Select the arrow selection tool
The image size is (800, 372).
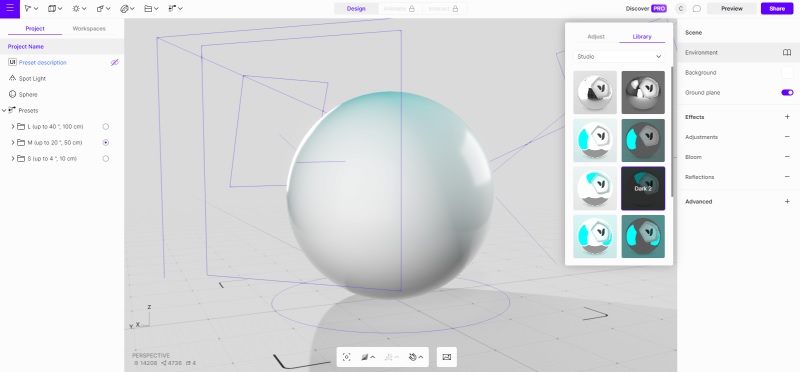pos(28,9)
